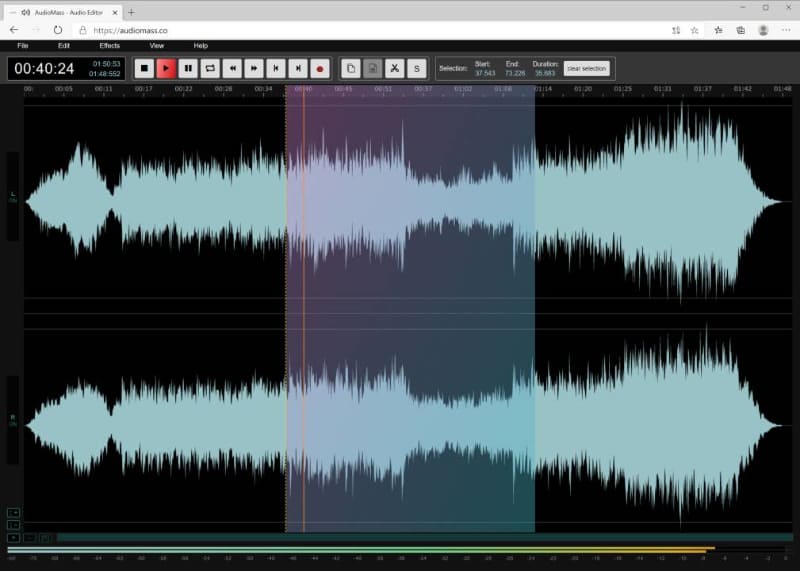Jump to the end of the track

pyautogui.click(x=298, y=68)
